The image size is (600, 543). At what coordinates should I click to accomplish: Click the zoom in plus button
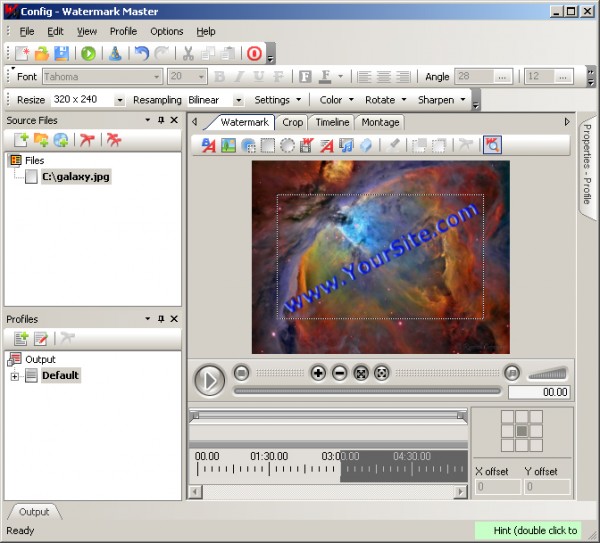coord(318,373)
